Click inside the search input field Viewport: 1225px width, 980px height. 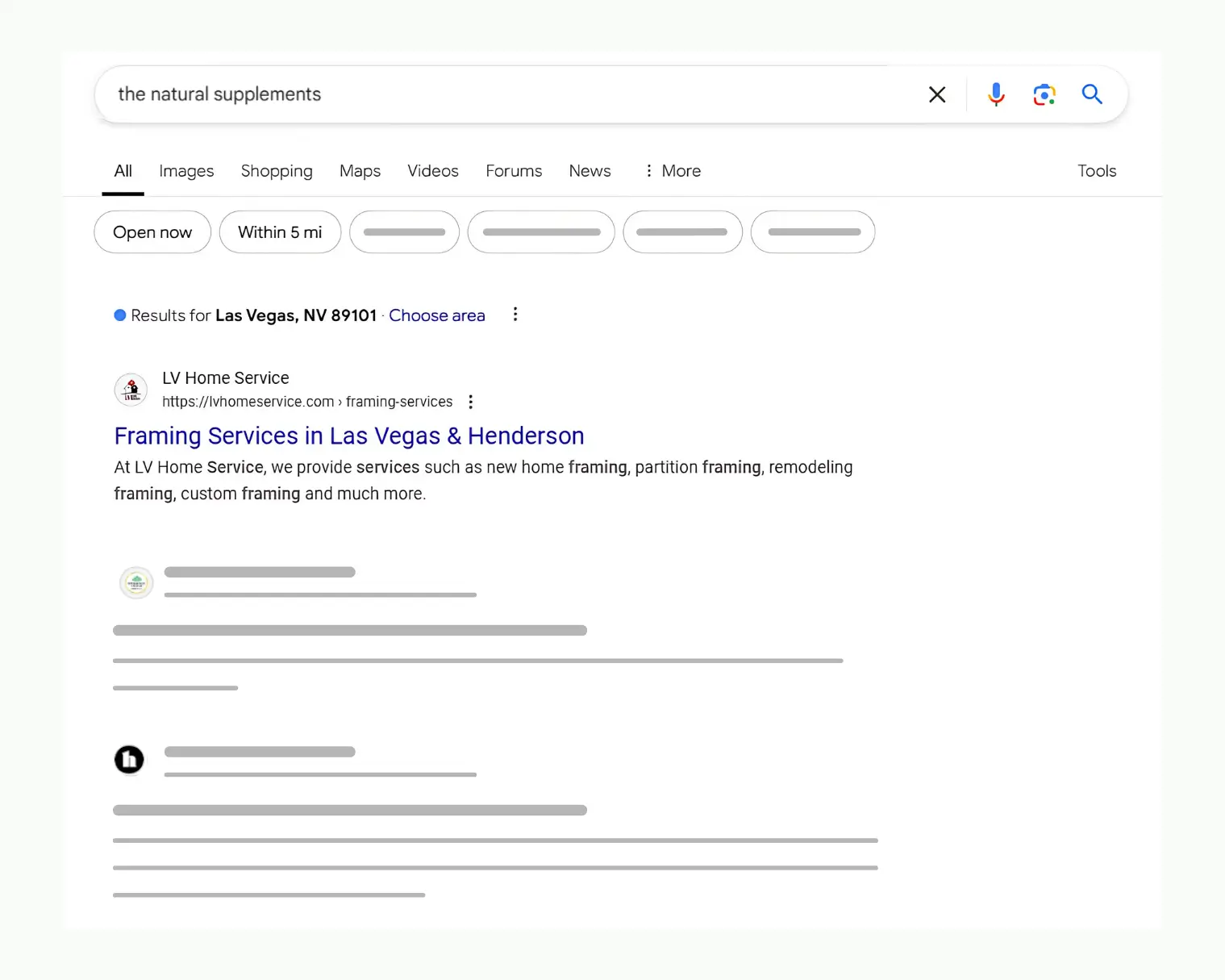[x=484, y=94]
